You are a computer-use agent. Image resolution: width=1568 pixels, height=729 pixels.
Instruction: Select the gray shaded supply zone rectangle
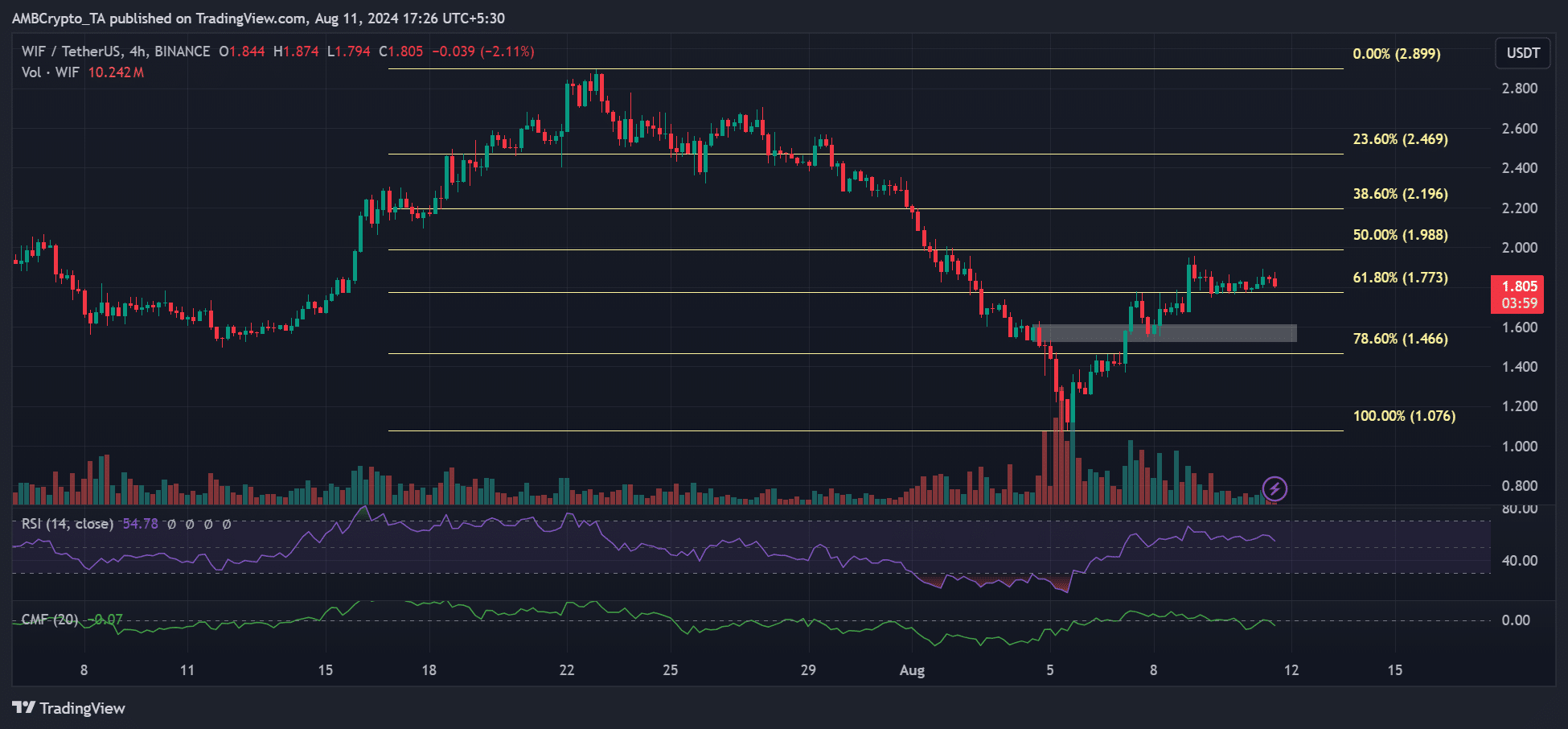pyautogui.click(x=1168, y=333)
